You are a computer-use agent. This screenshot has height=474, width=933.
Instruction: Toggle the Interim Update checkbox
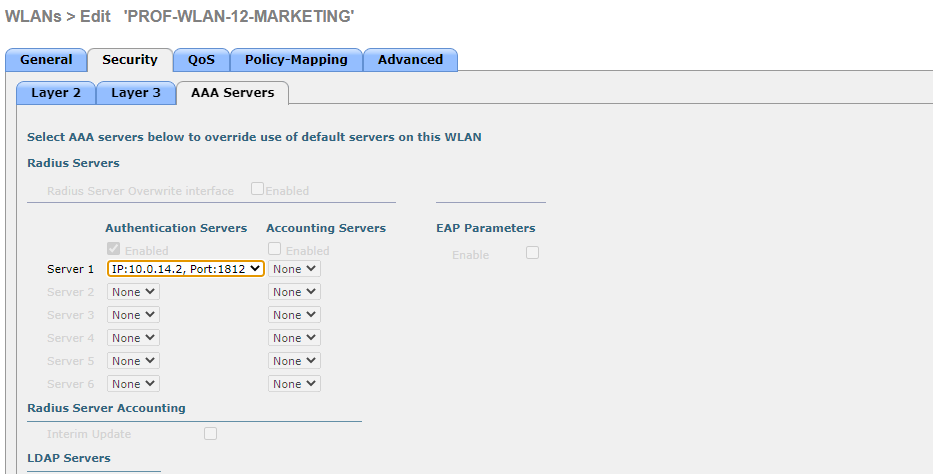click(210, 433)
